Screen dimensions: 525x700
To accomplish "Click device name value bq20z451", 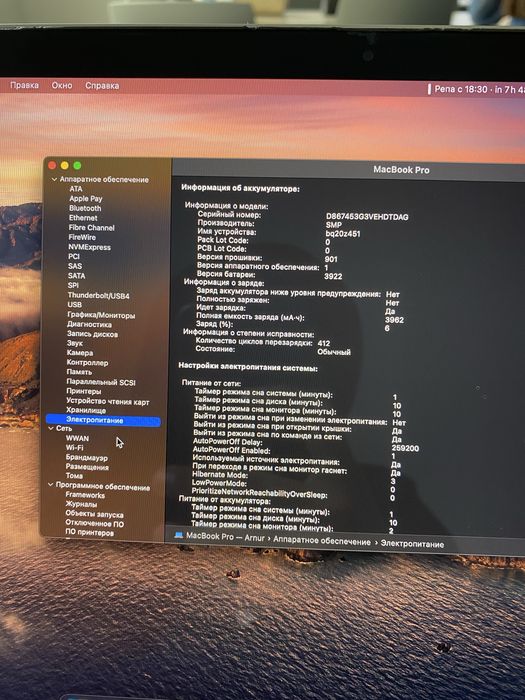I will click(x=342, y=233).
